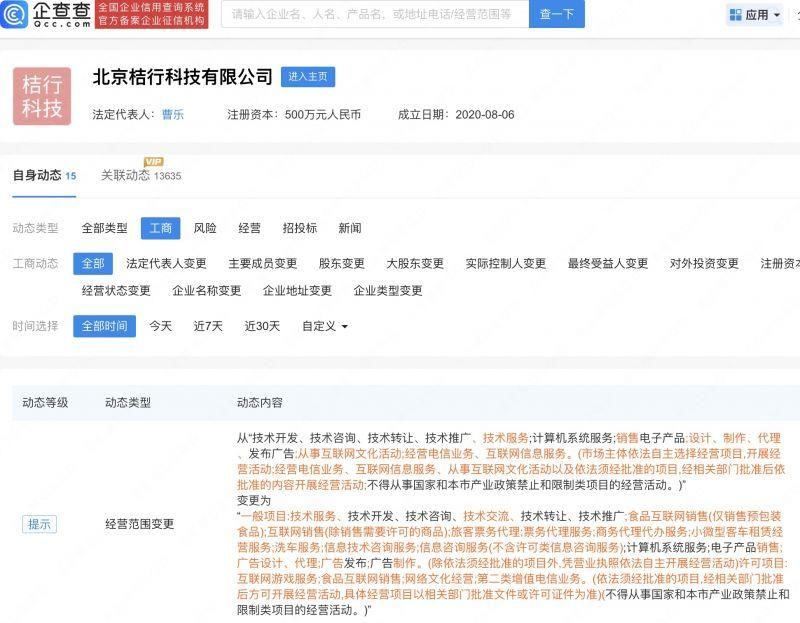Click the 进入主页 button

coord(308,77)
